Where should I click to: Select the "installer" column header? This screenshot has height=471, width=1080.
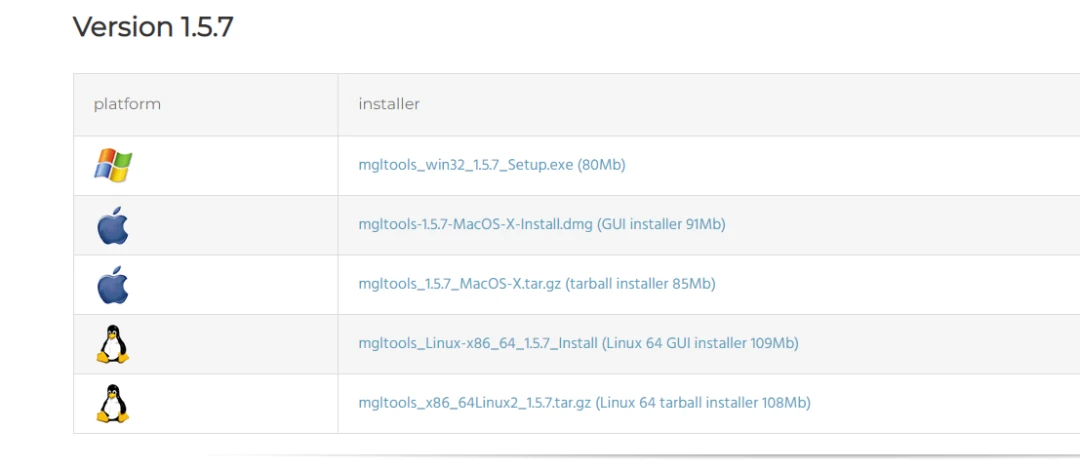pos(389,104)
